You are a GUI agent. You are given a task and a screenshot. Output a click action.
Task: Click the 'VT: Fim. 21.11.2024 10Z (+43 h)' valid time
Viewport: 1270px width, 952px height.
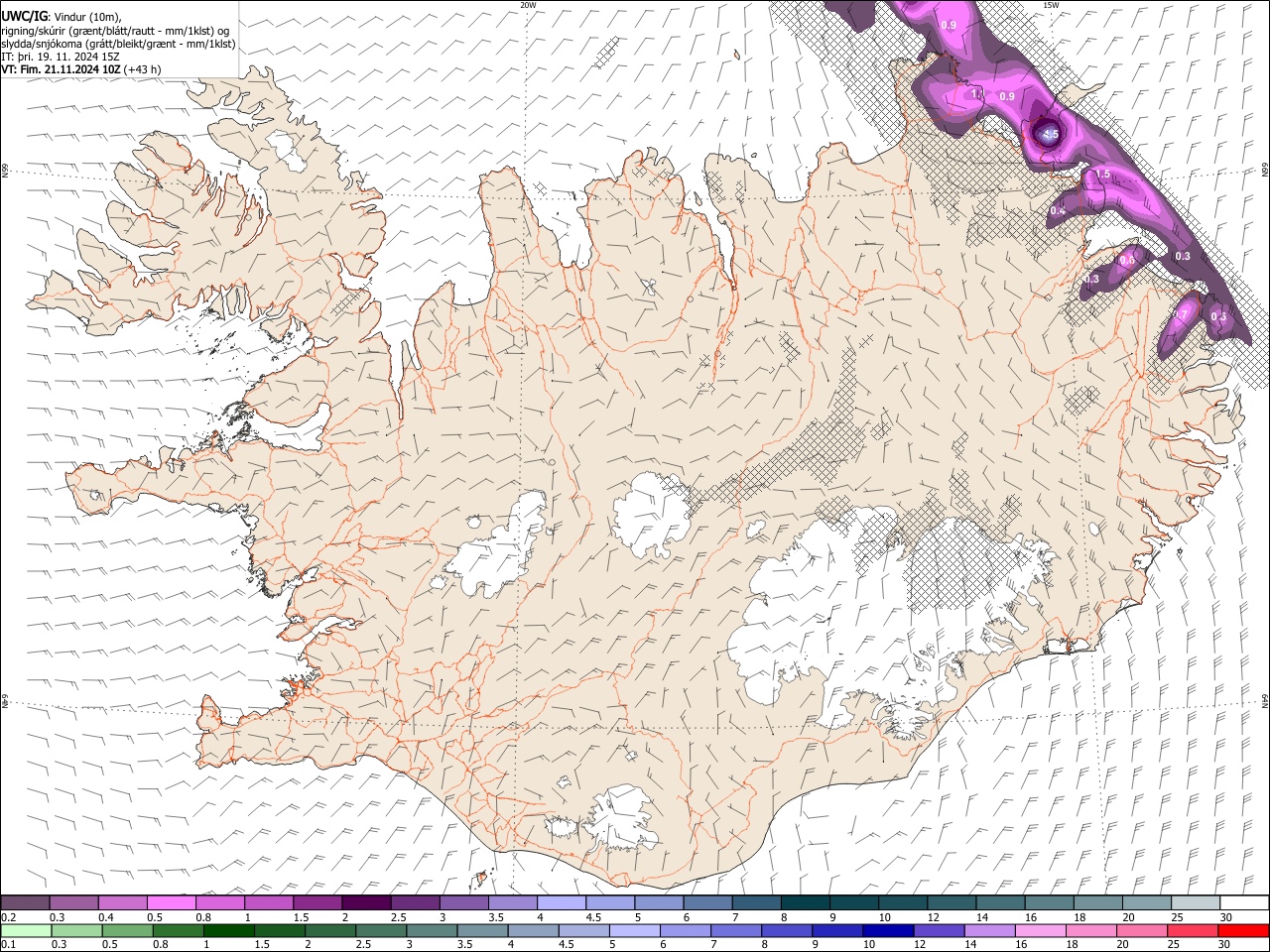81,69
